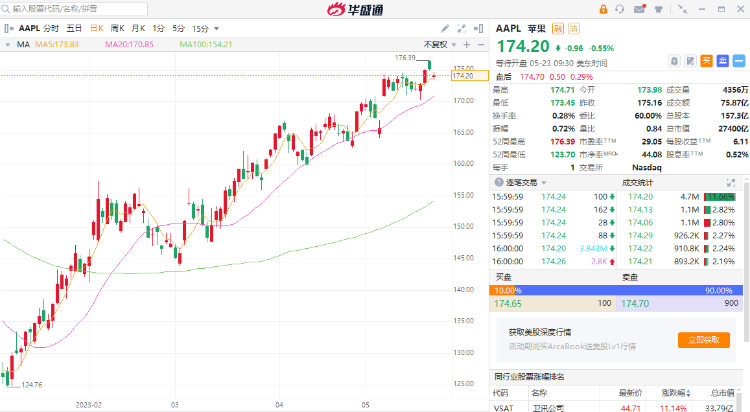Click MA100:154.21 indicator label
Image resolution: width=750 pixels, height=412 pixels.
click(206, 45)
